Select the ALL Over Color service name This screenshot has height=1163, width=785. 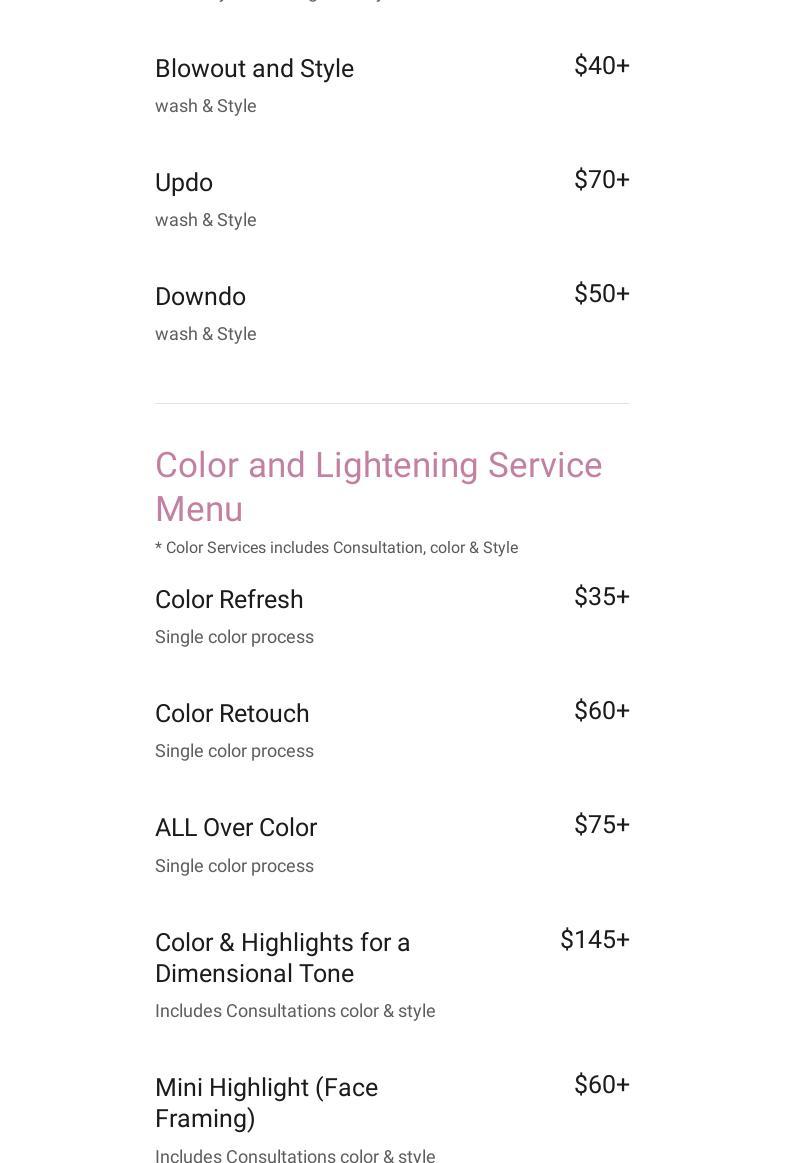(236, 827)
